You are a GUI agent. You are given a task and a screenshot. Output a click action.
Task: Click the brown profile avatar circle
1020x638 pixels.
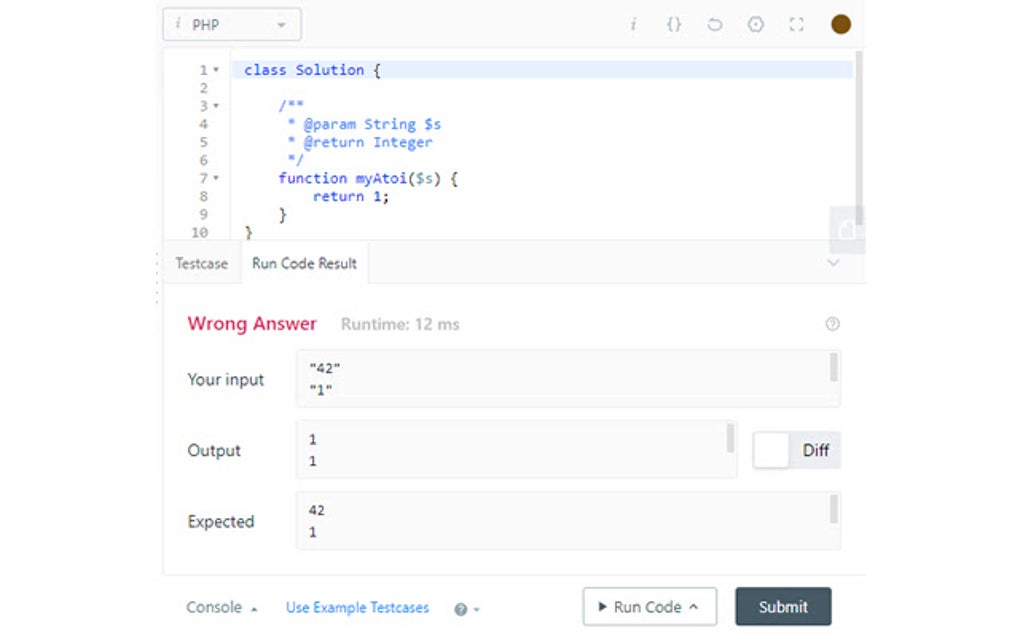[841, 24]
